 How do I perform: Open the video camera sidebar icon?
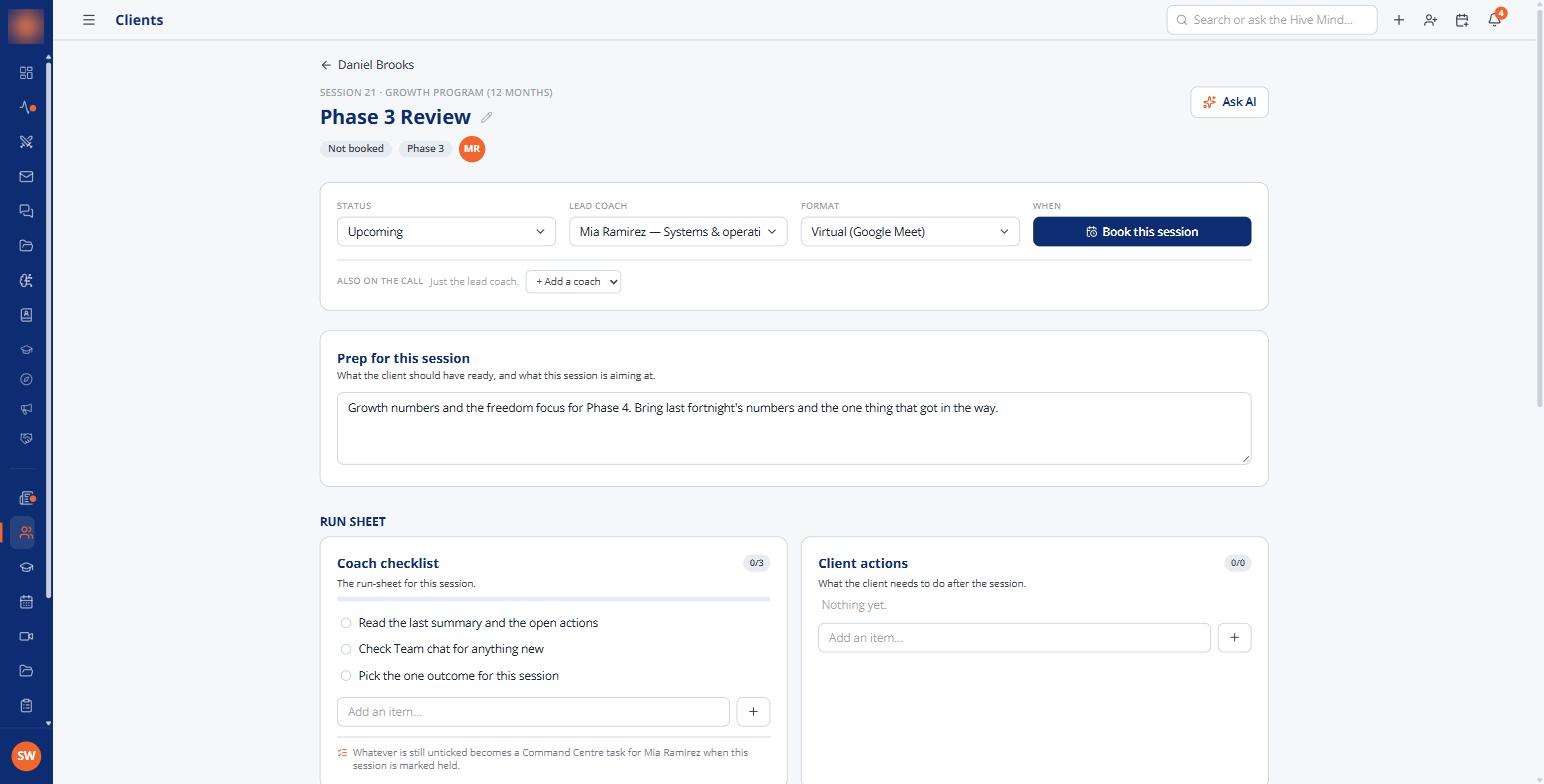[26, 637]
